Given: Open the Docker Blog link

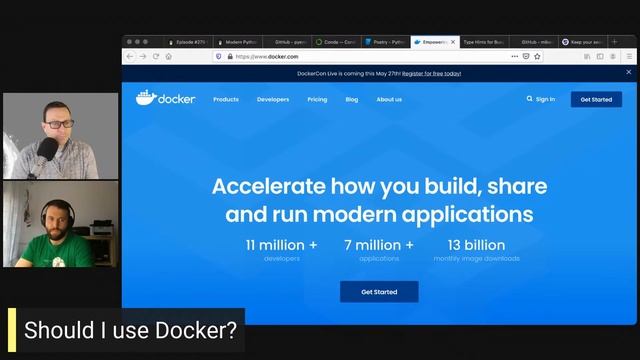Looking at the screenshot, I should coord(351,99).
